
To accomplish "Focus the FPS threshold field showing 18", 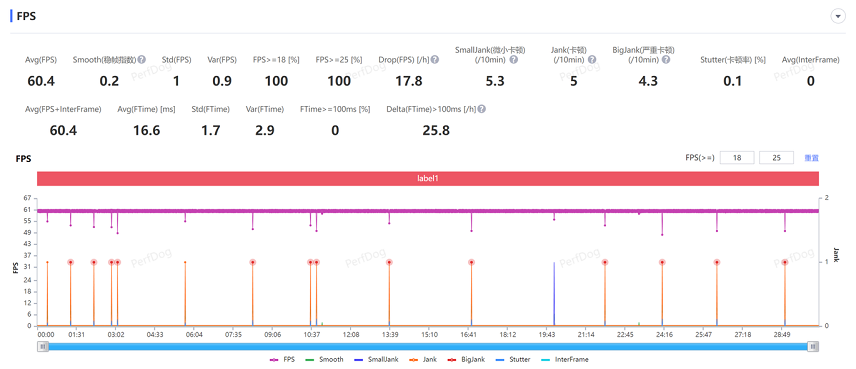I will click(x=737, y=158).
